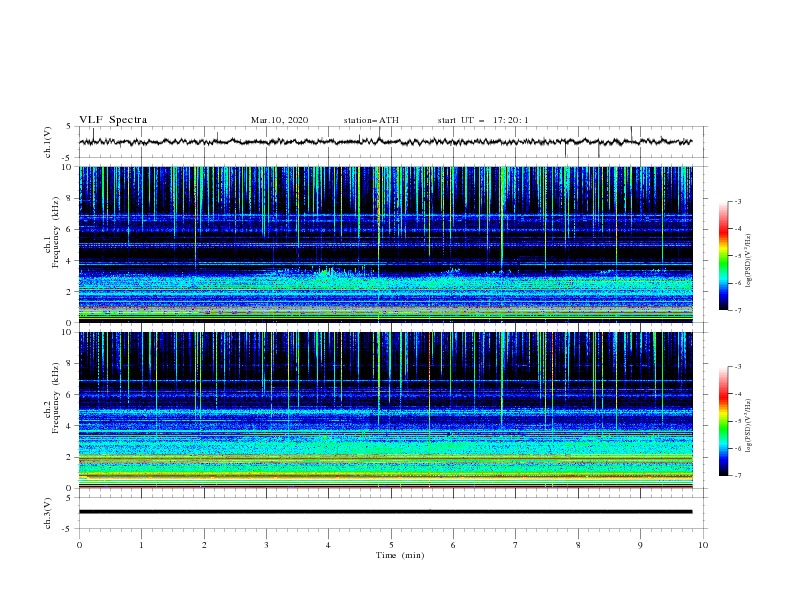
Task: Click the 1 tick on the Time axis
Action: click(142, 545)
